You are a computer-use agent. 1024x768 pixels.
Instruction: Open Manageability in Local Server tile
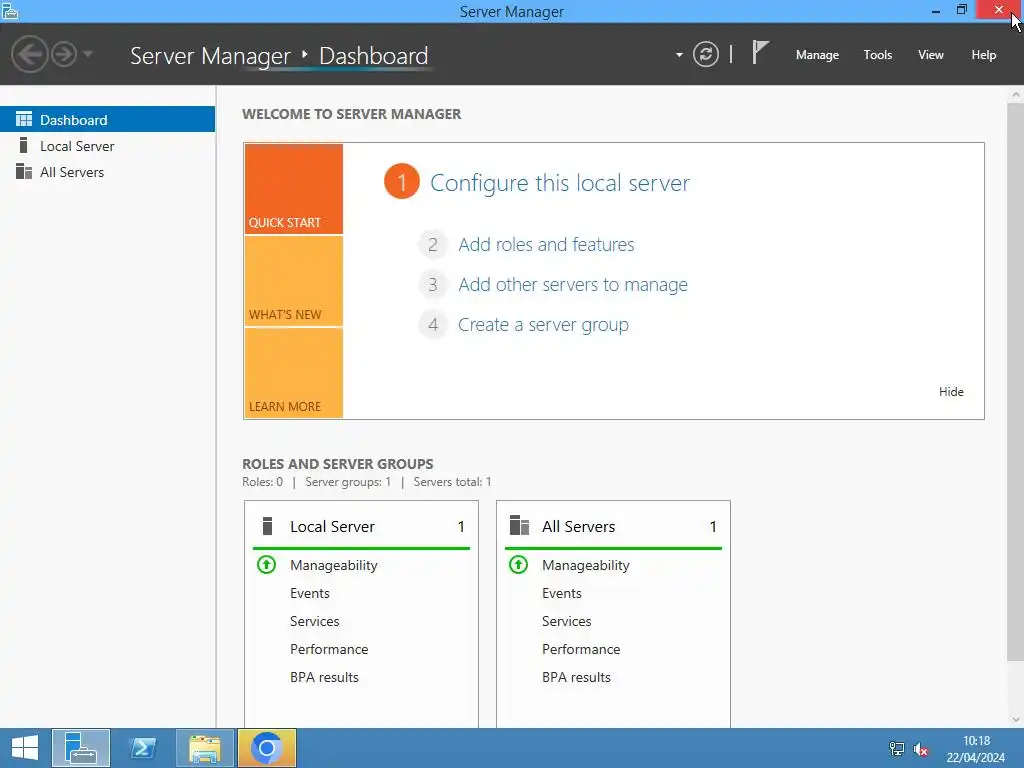coord(334,566)
